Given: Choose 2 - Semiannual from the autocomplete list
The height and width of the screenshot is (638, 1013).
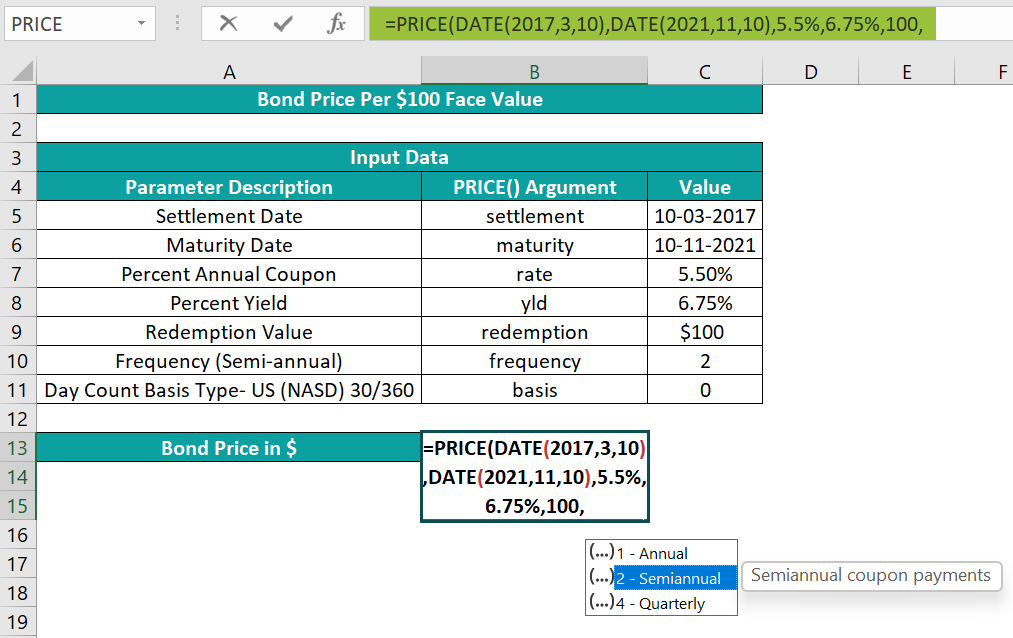Looking at the screenshot, I should [661, 578].
